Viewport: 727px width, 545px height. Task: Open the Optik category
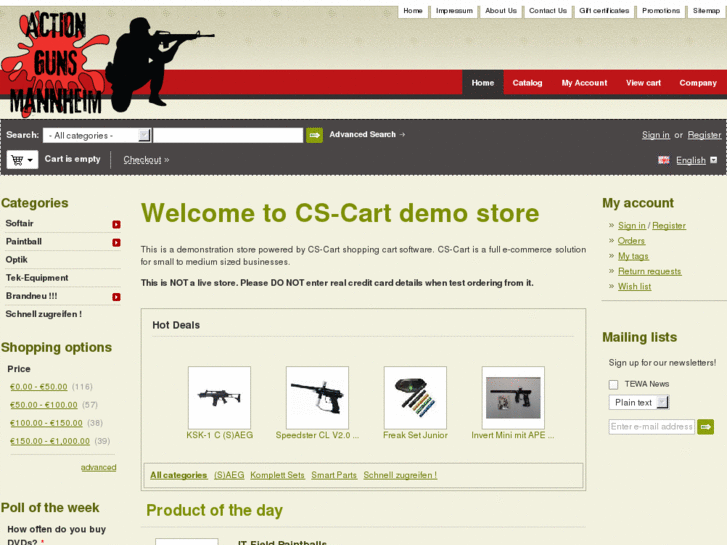pyautogui.click(x=17, y=260)
